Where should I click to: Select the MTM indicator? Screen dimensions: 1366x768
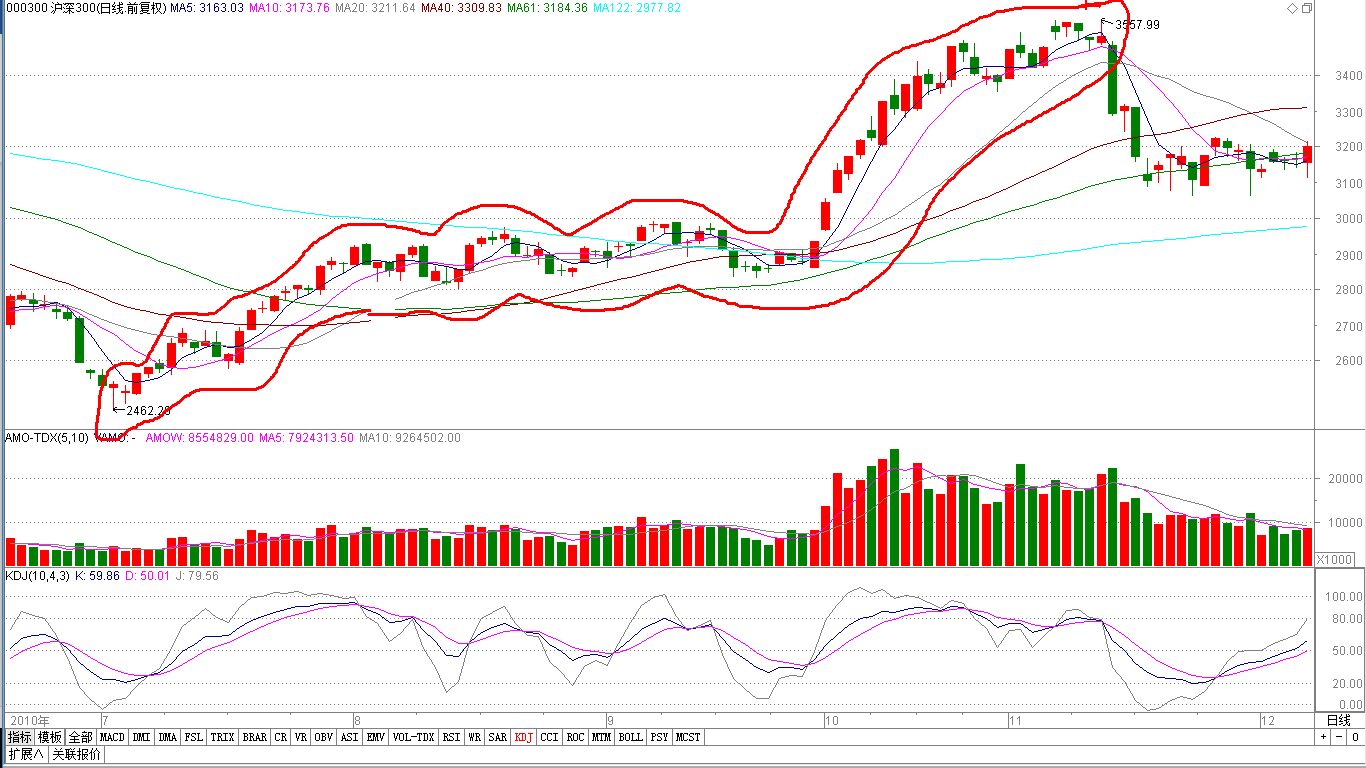tap(601, 737)
